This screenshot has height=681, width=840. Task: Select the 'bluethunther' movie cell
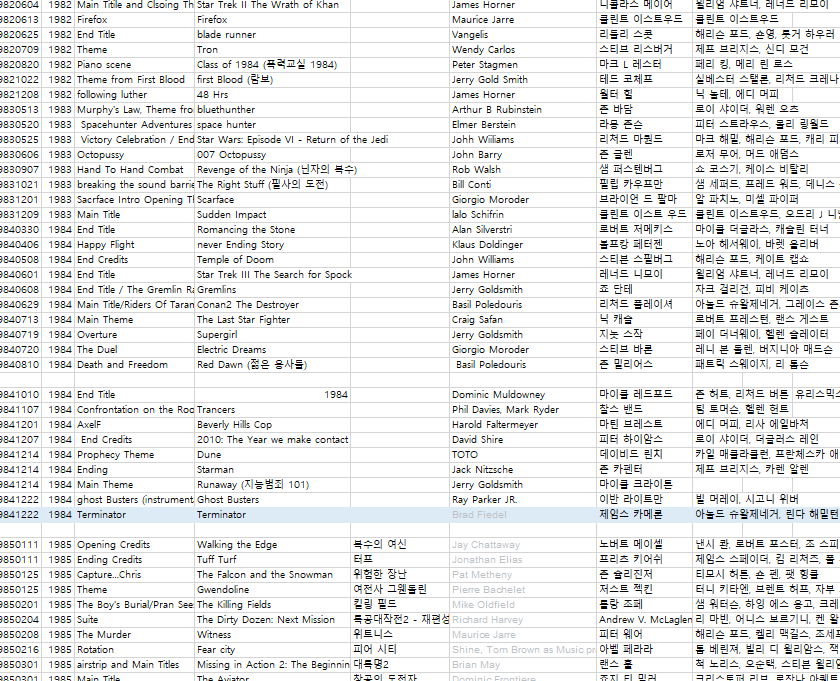click(272, 110)
